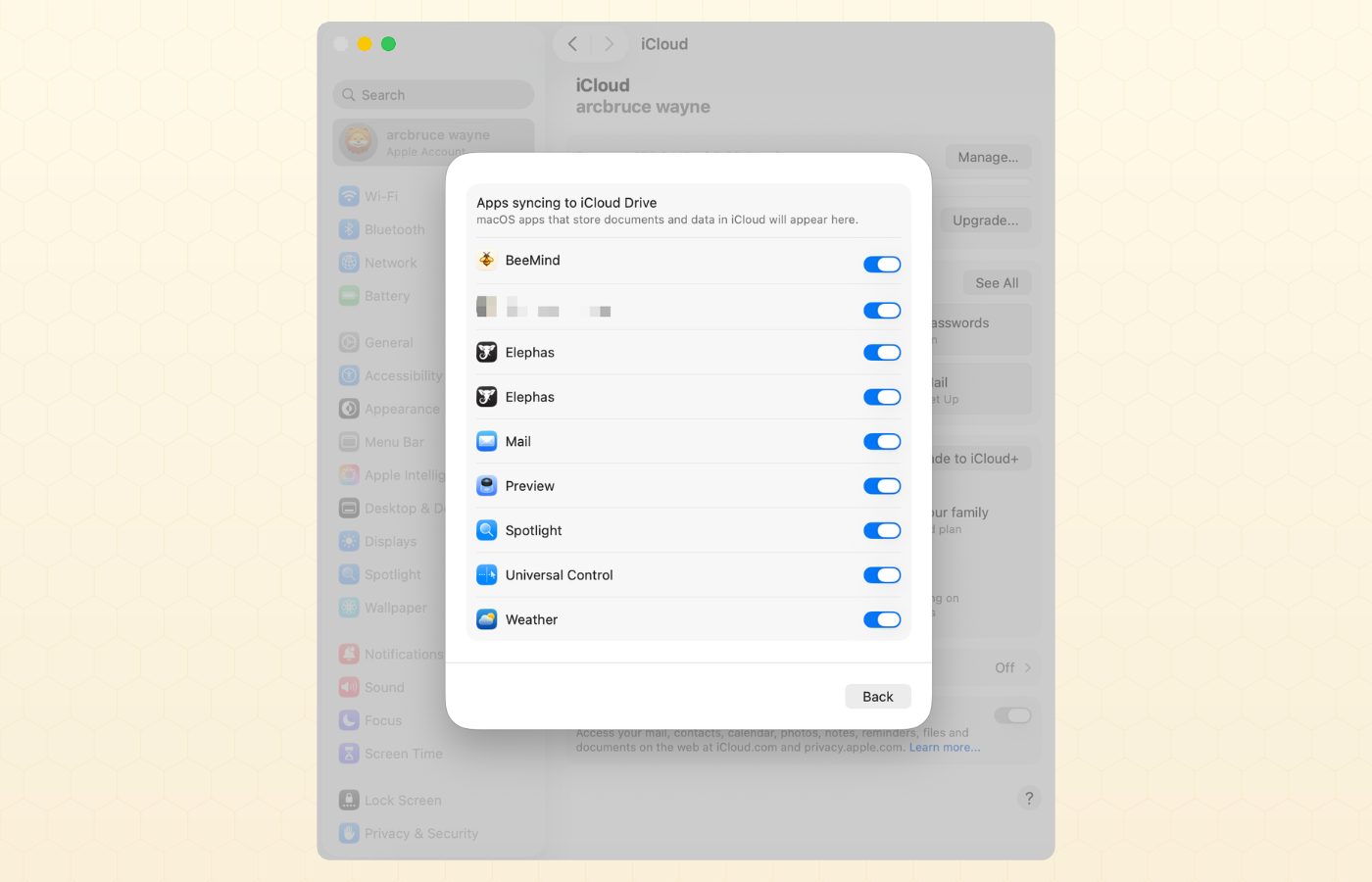Toggle web access switch behind the dialog
Screen dimensions: 1372x882
1012,715
